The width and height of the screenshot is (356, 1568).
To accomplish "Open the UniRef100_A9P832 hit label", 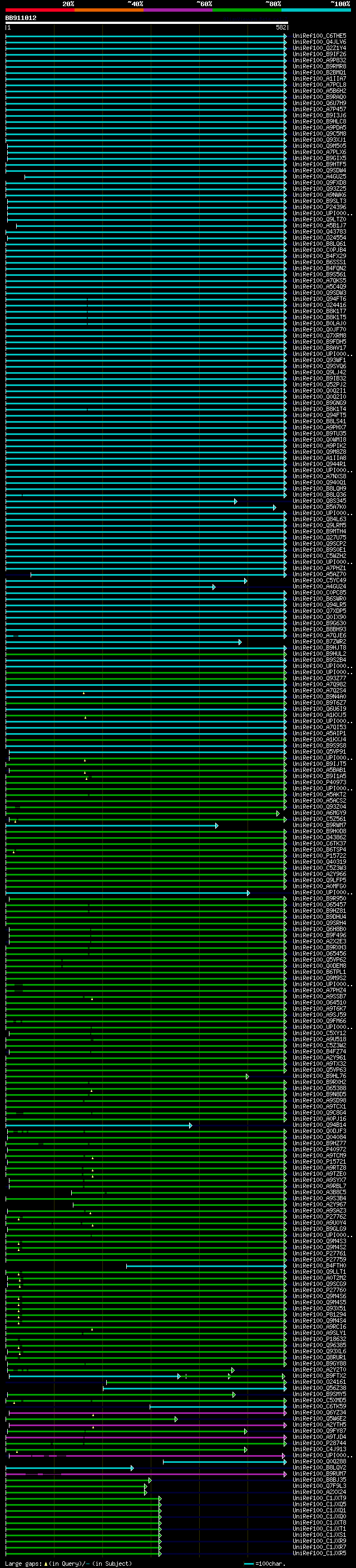I will [x=319, y=60].
